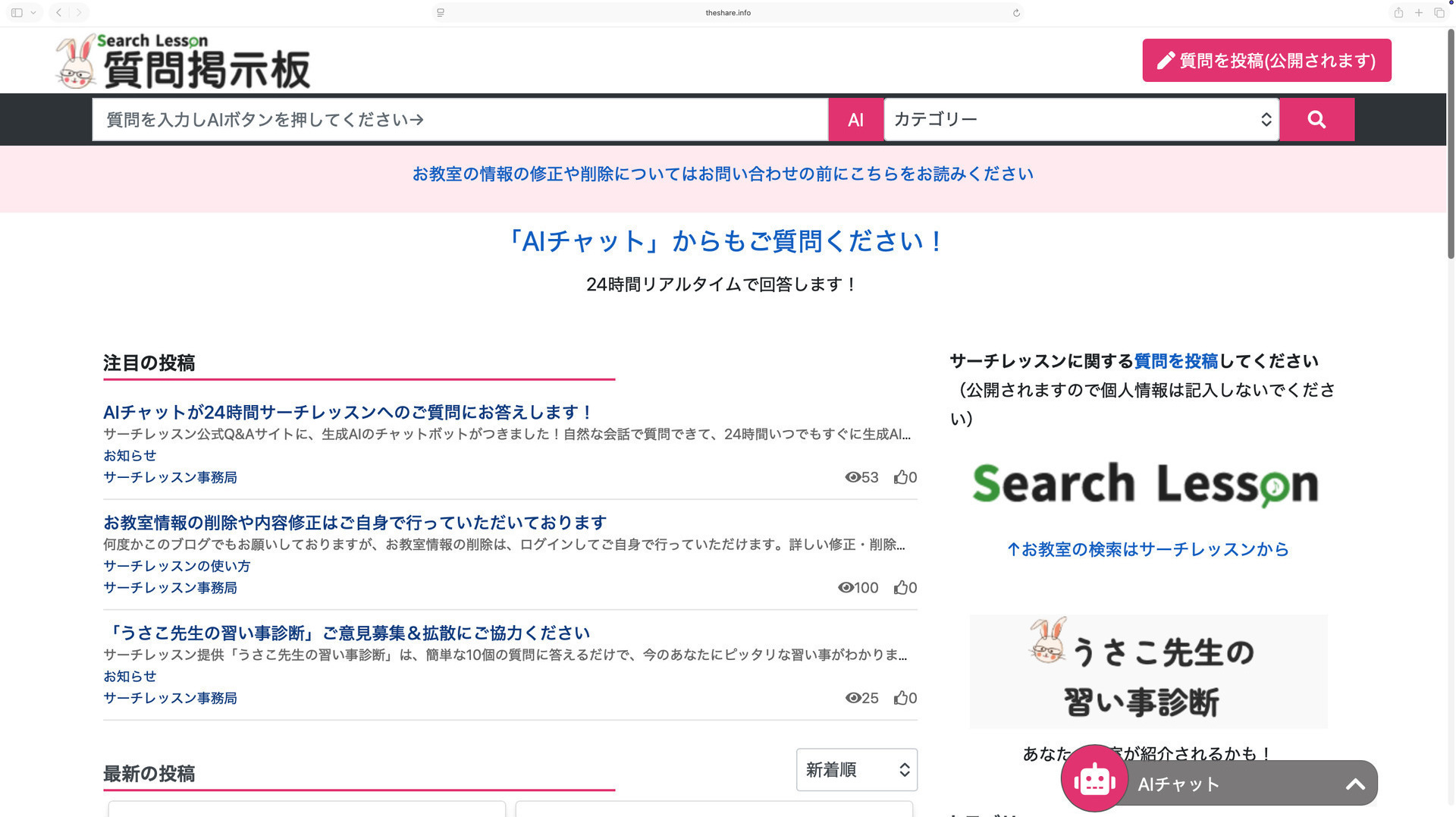Click the magnifier search button
This screenshot has width=1456, height=817.
click(1316, 120)
